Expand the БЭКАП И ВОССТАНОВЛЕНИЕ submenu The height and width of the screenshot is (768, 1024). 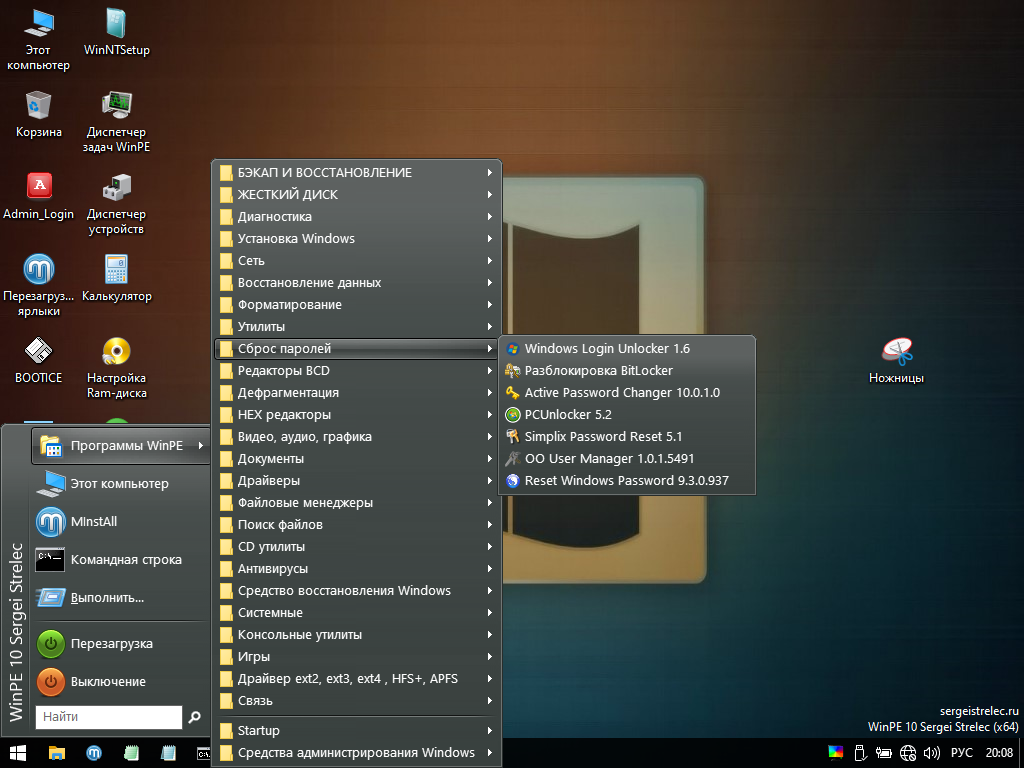click(x=357, y=172)
